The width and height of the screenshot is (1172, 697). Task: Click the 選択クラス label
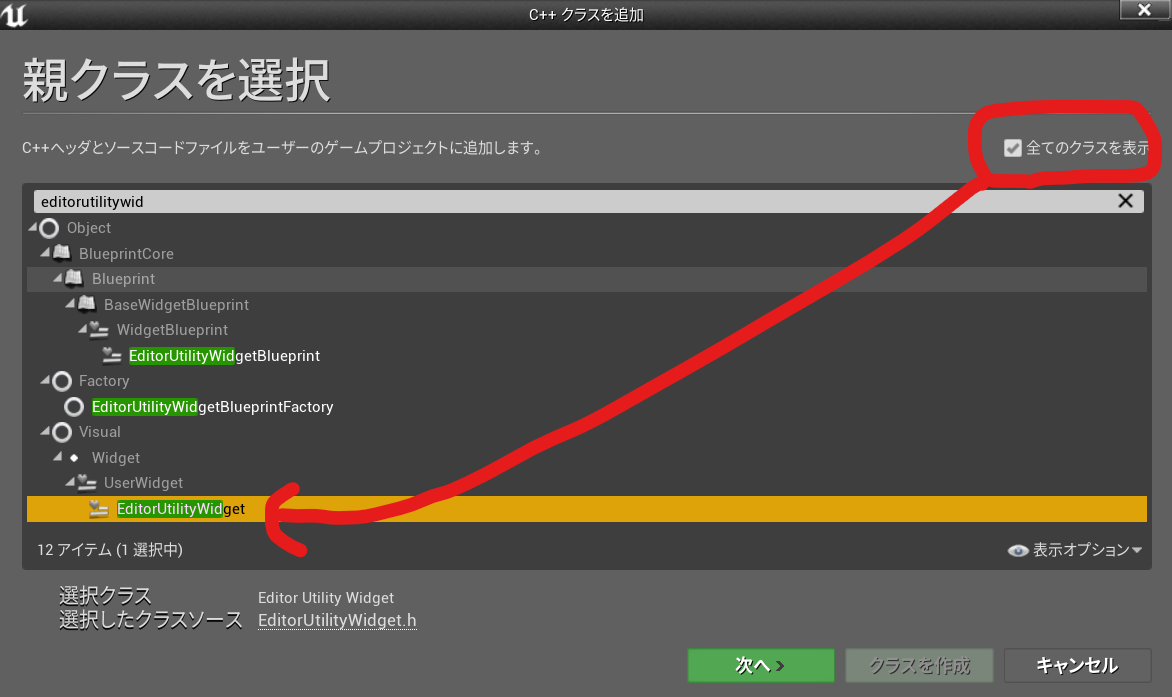(105, 595)
